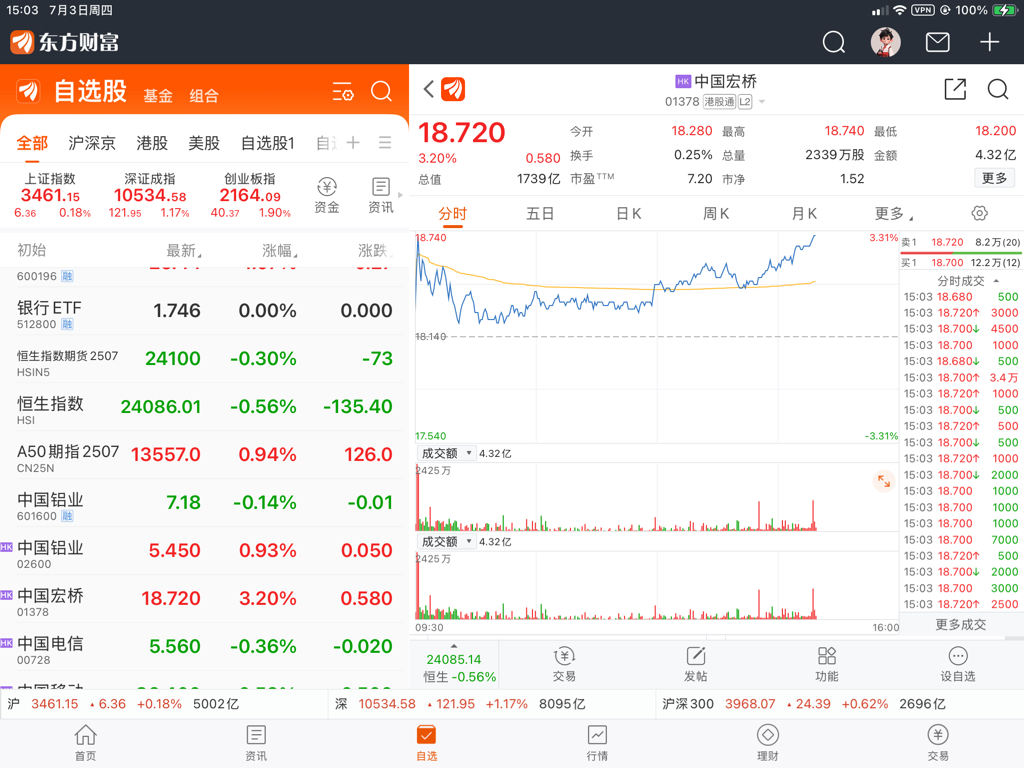Select 恒生指数期货 2507 row
Screen dimensions: 1024x768
[204, 359]
